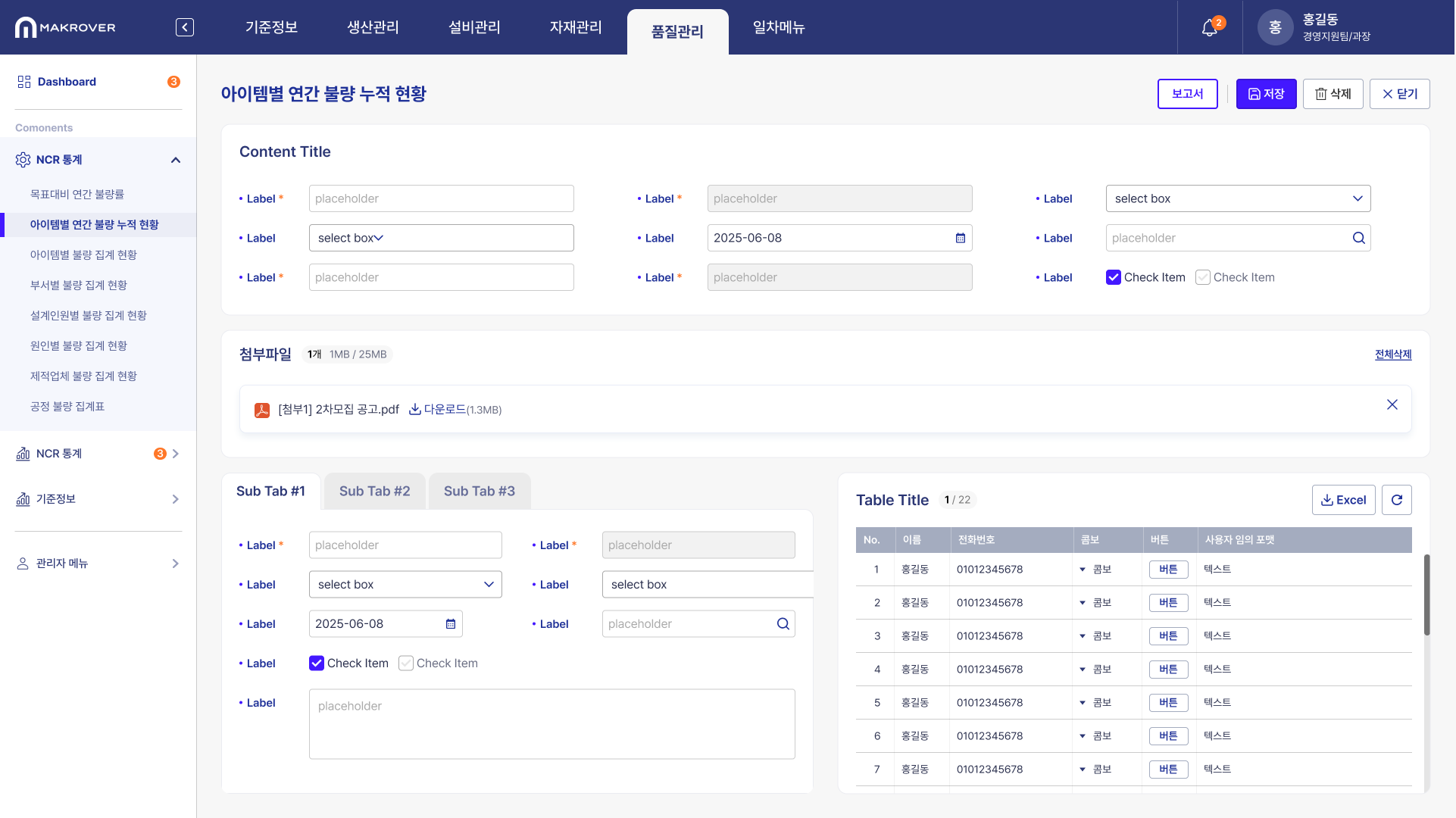Collapse the NCR 통계 sidebar section

(175, 160)
